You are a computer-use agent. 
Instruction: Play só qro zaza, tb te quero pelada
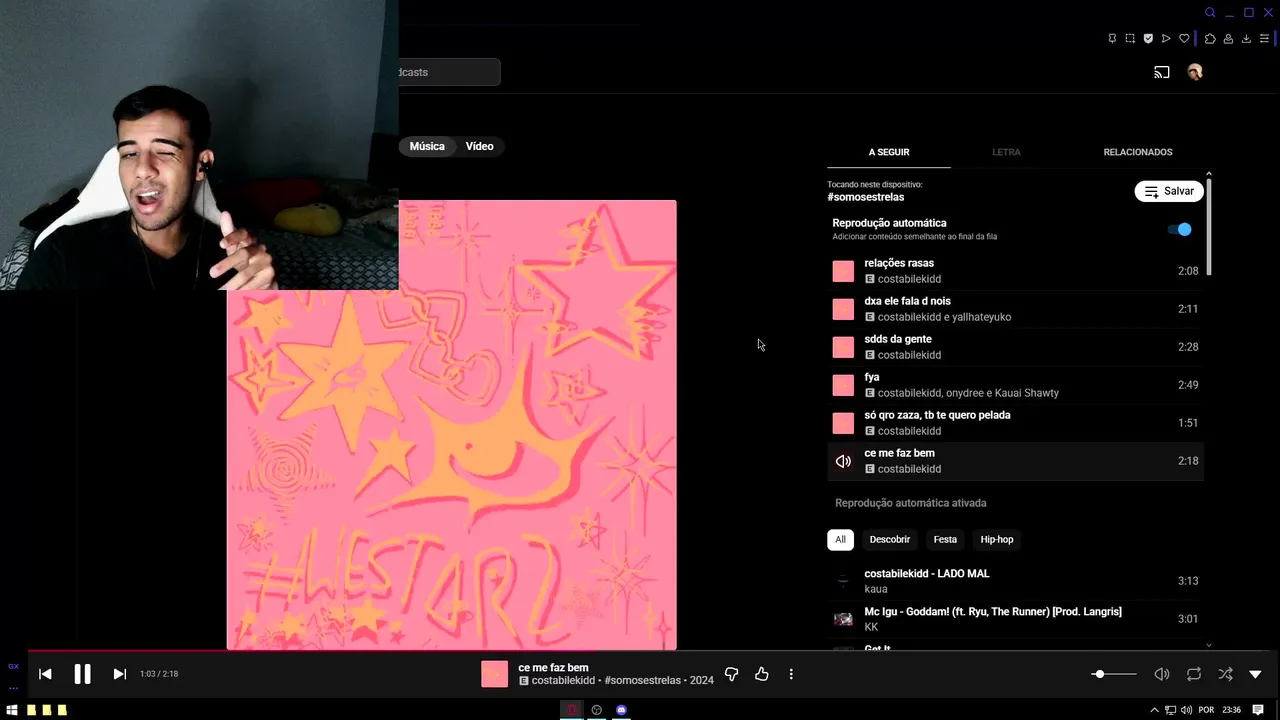[x=1015, y=423]
